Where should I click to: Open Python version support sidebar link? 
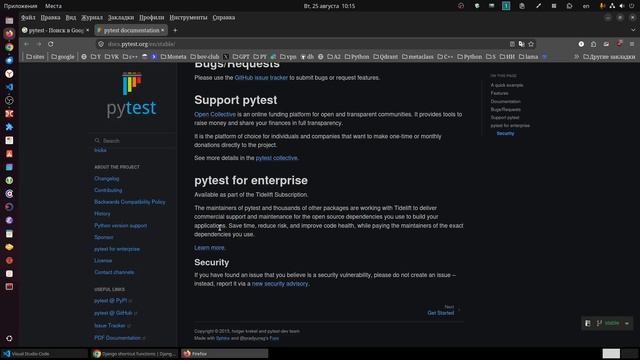click(120, 226)
